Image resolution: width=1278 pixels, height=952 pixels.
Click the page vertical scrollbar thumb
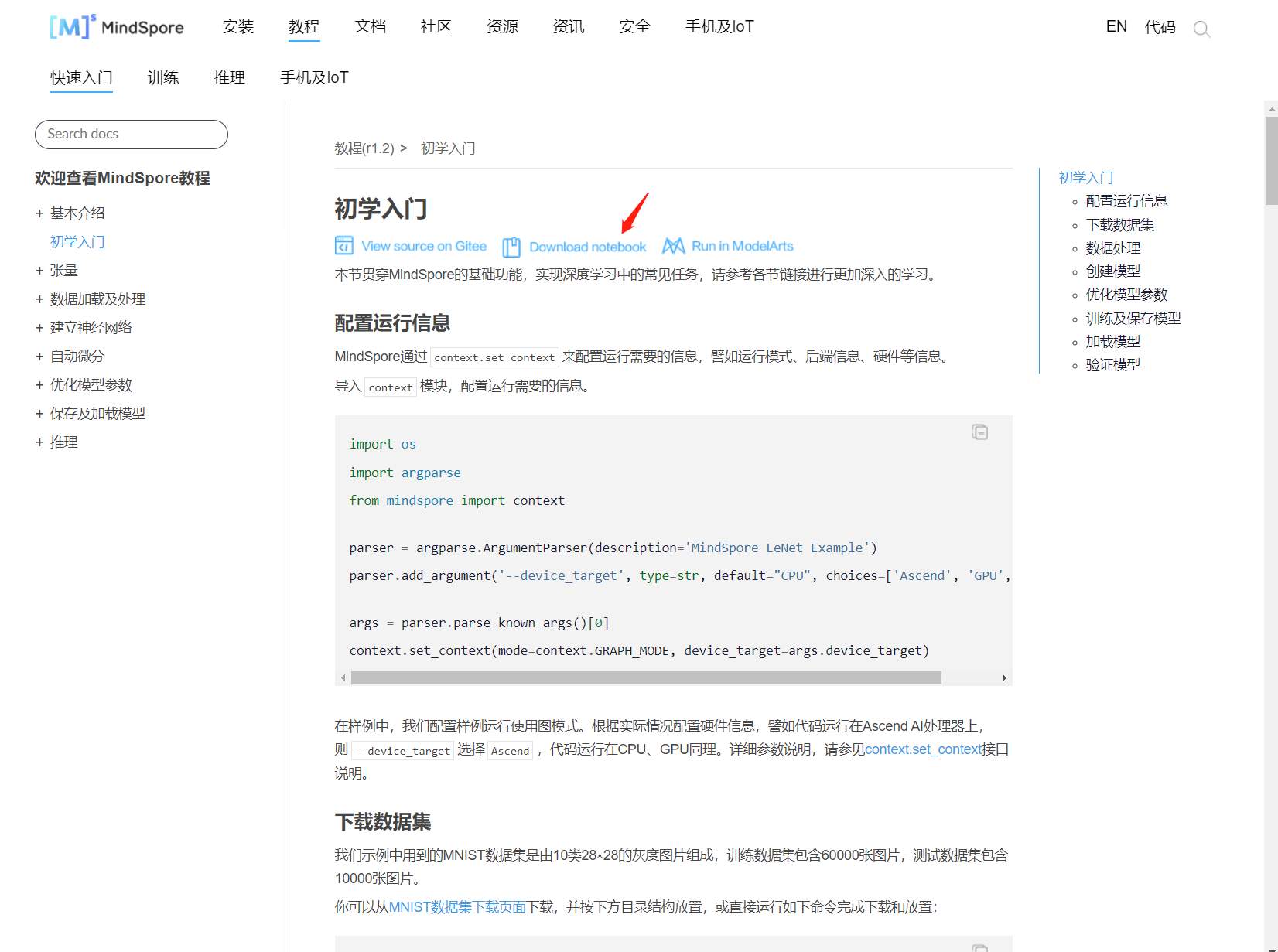(1271, 161)
